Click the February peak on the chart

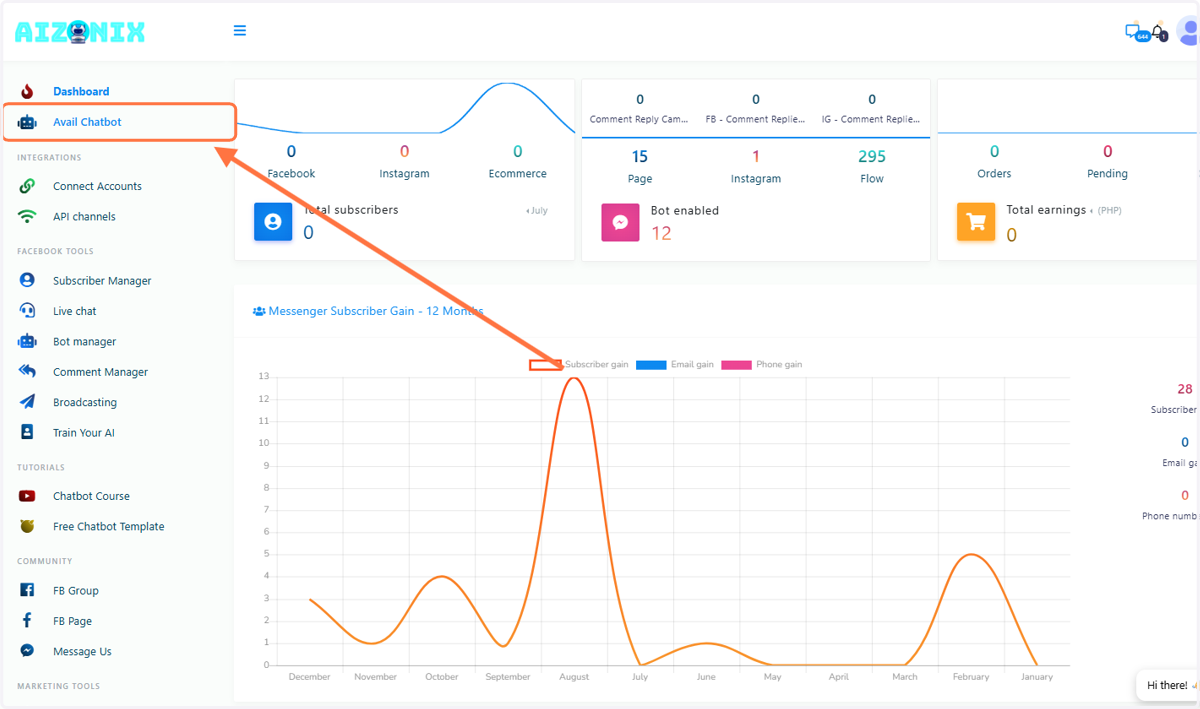click(x=970, y=555)
